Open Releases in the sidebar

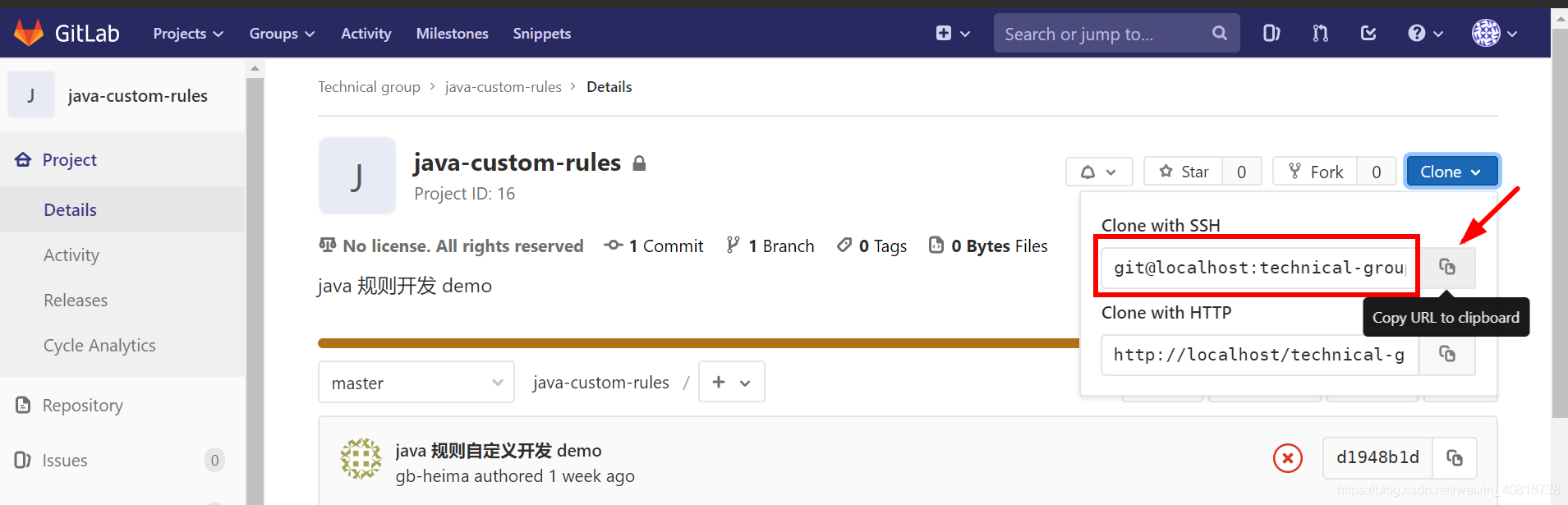click(x=76, y=300)
